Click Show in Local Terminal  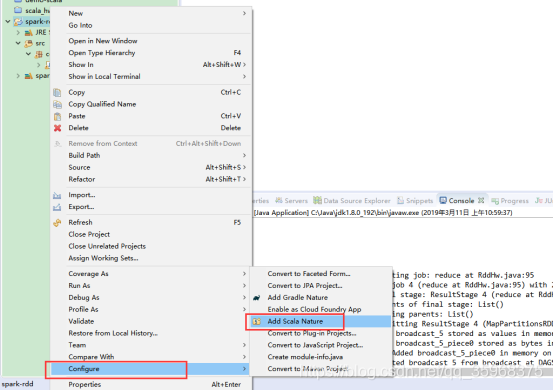click(x=152, y=77)
